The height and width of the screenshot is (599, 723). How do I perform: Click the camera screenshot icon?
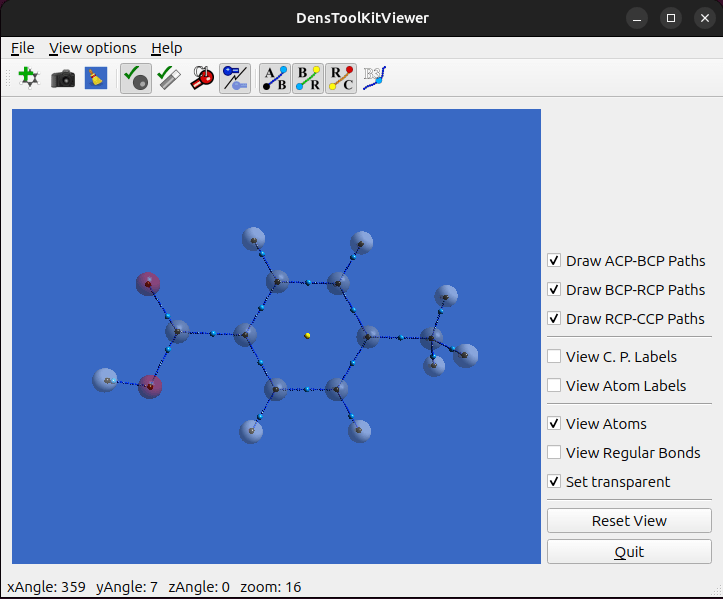pos(63,78)
